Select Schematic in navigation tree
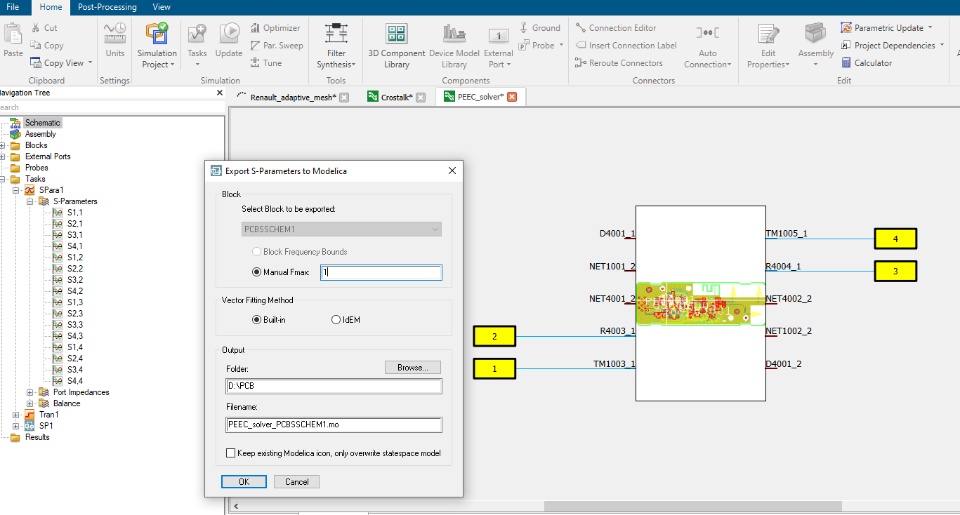Image resolution: width=960 pixels, height=515 pixels. click(x=42, y=122)
